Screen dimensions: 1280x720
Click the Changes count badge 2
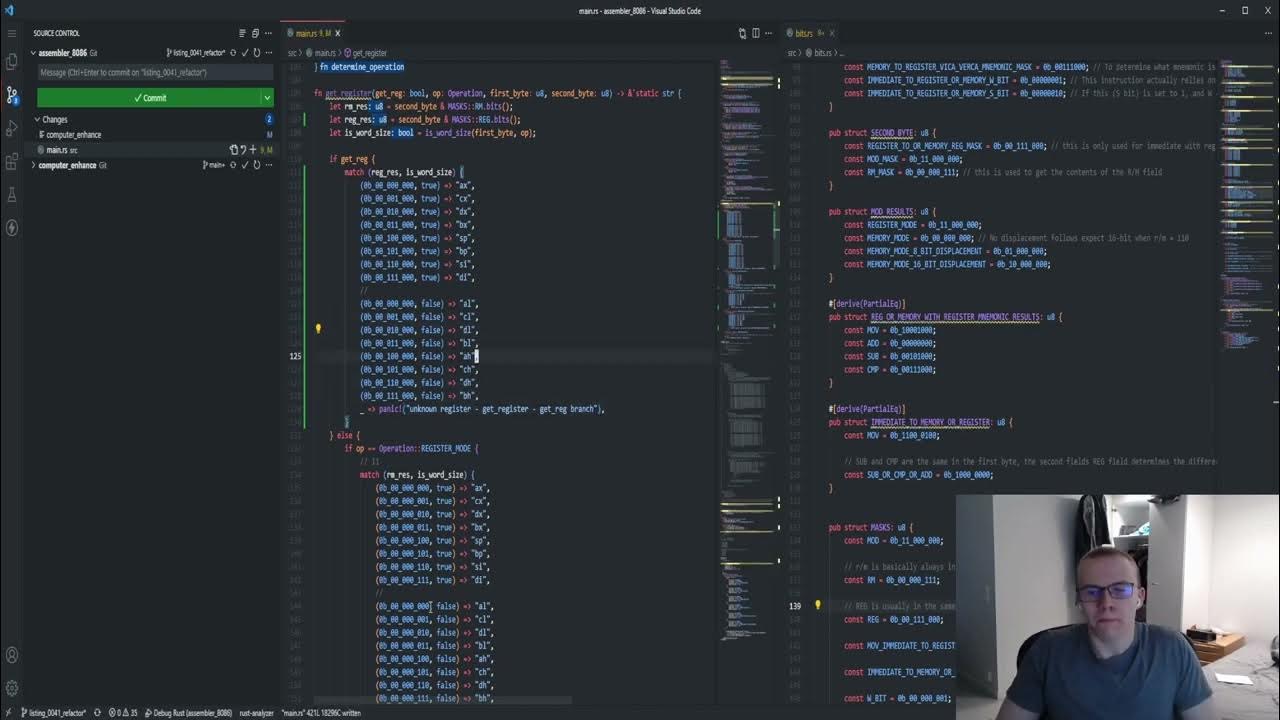tap(268, 120)
